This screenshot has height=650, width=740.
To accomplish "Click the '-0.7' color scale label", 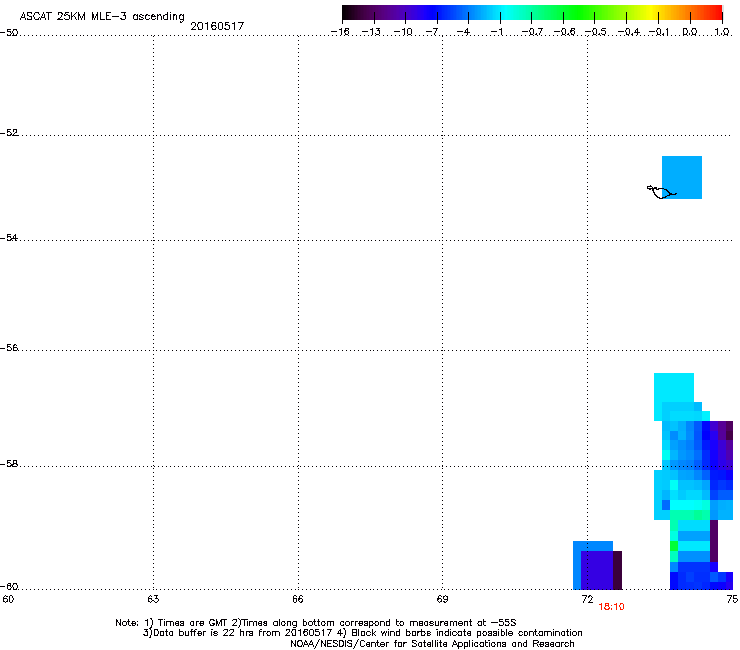I will pyautogui.click(x=532, y=32).
